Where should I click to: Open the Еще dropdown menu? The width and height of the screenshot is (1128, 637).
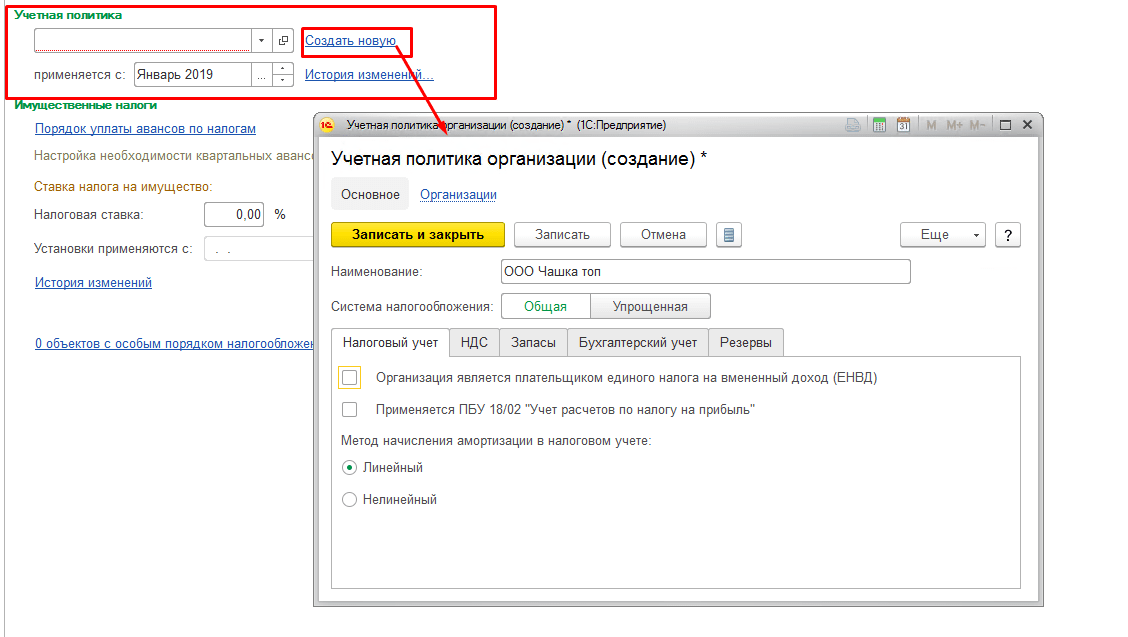(x=942, y=235)
